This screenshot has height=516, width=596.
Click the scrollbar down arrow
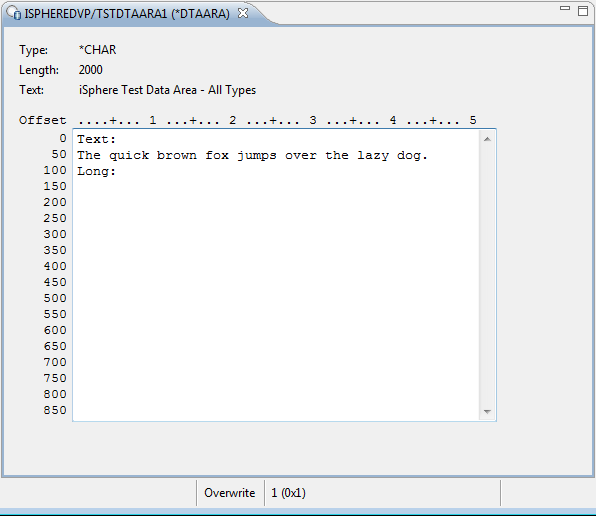[487, 412]
